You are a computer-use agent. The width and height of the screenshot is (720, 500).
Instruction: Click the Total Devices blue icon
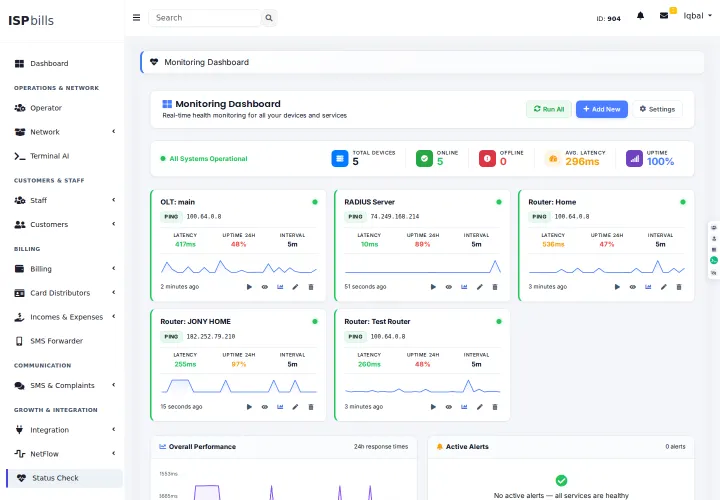[x=340, y=158]
